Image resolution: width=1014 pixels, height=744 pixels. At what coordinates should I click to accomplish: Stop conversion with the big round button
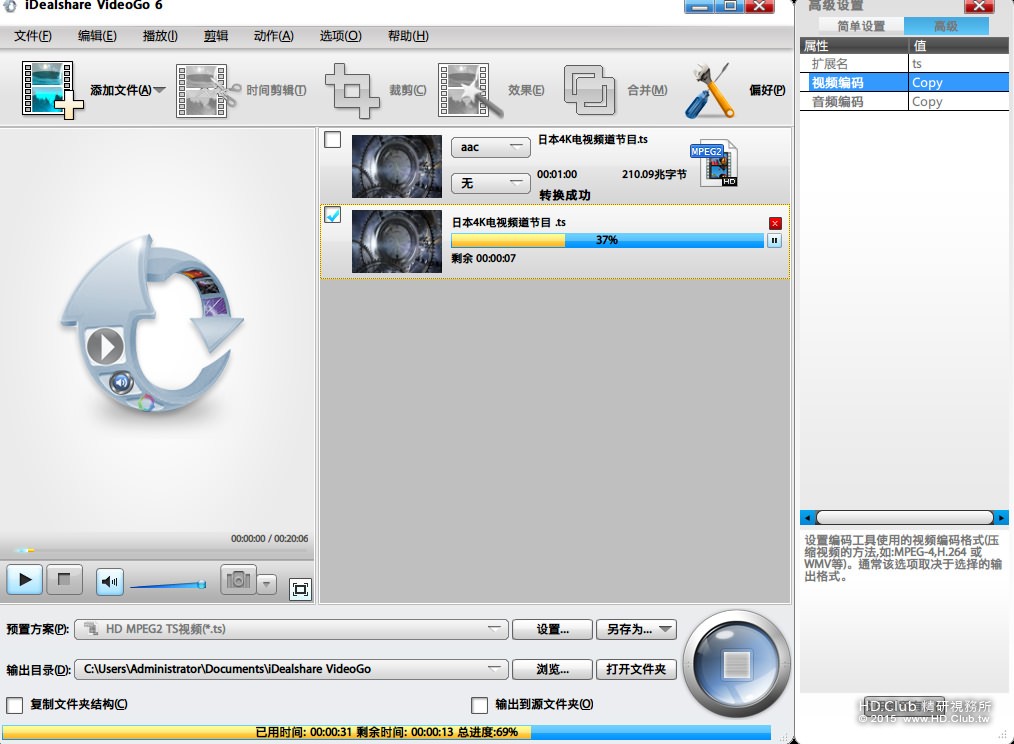tap(737, 664)
